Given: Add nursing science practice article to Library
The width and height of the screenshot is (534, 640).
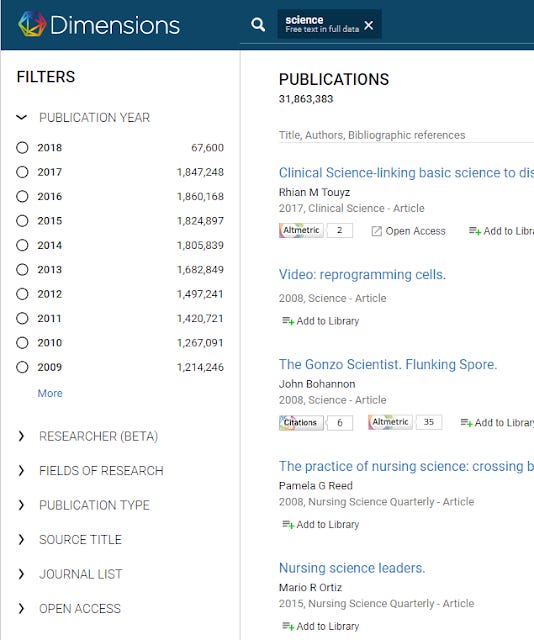Looking at the screenshot, I should (320, 524).
